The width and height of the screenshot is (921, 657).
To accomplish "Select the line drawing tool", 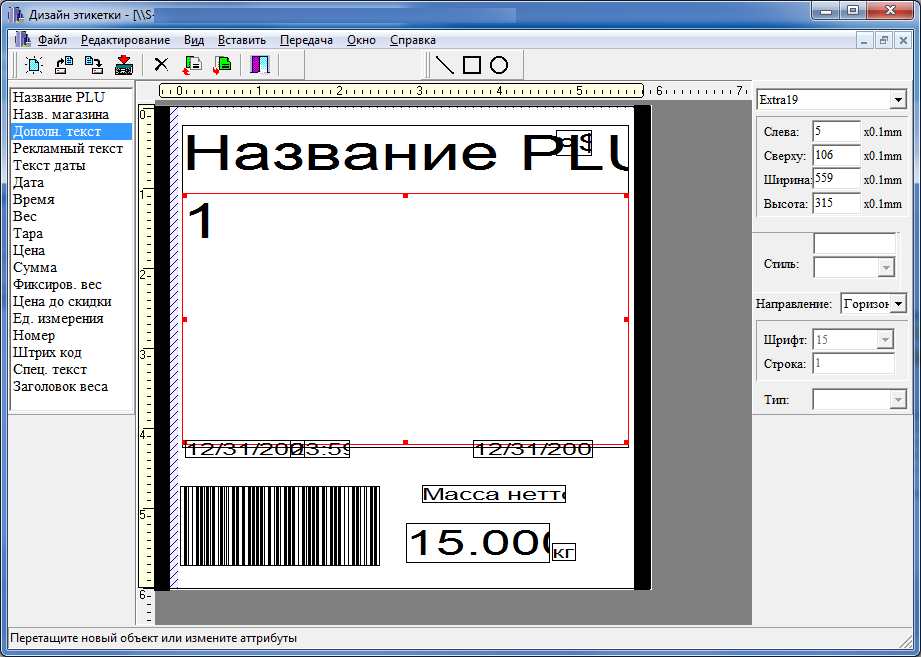I will [x=445, y=65].
